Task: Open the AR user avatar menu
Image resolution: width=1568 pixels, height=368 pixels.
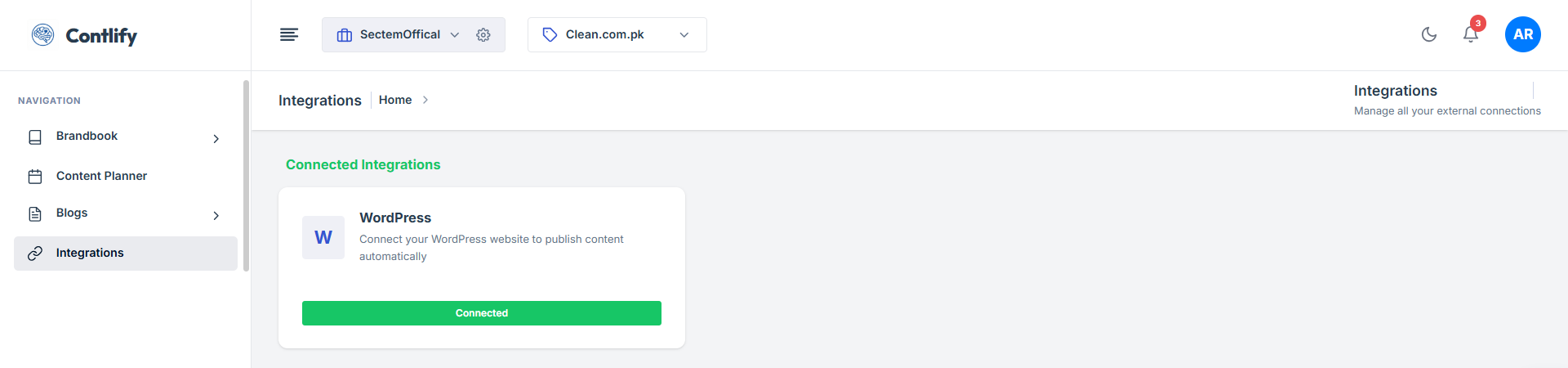Action: pos(1522,34)
